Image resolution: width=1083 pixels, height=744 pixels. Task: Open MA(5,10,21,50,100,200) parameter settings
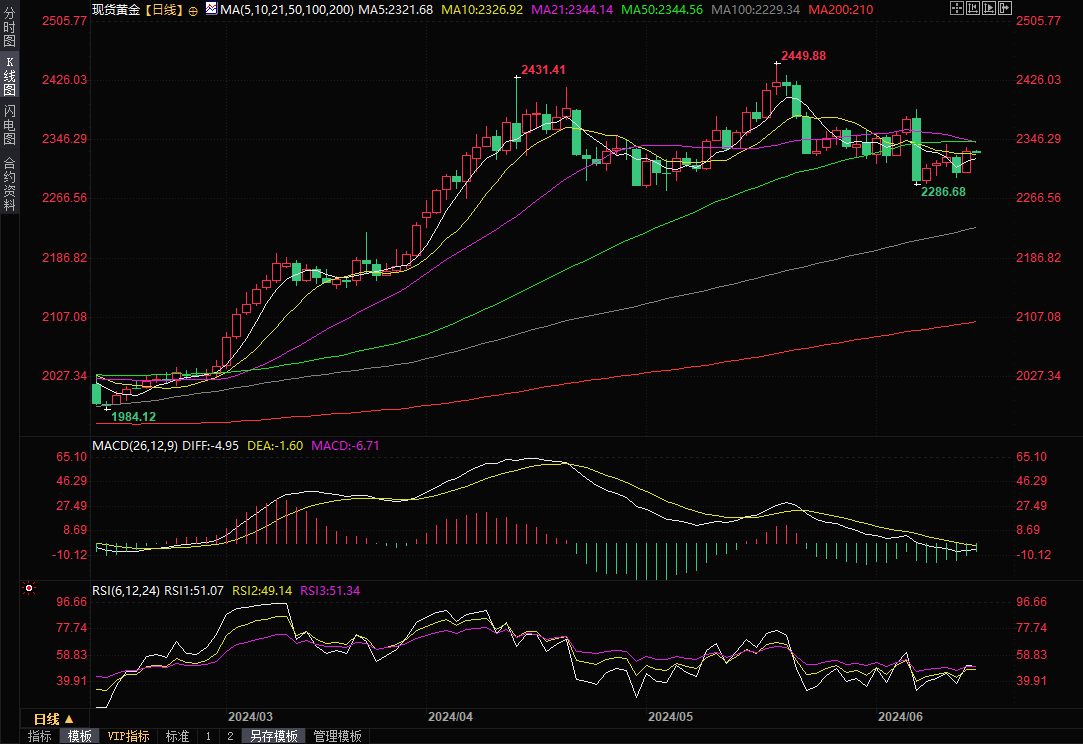[286, 9]
